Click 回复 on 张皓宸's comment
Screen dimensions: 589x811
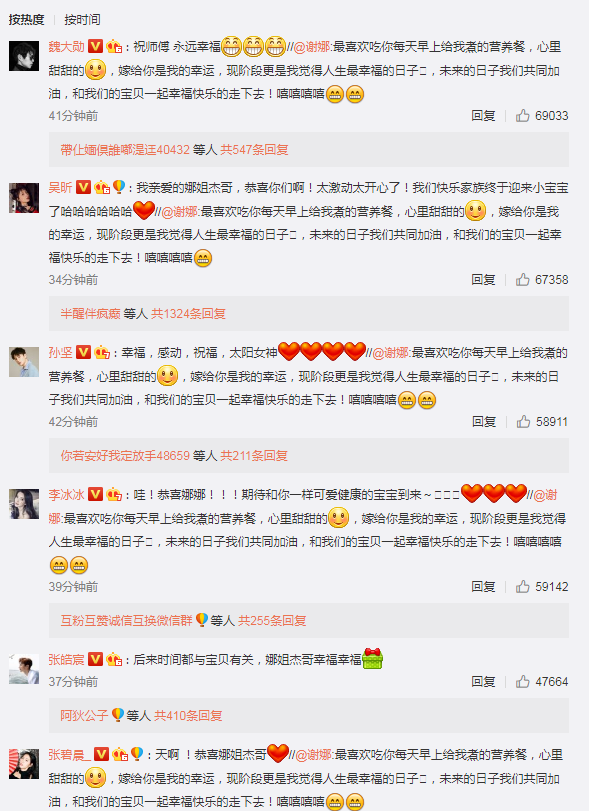coord(483,681)
